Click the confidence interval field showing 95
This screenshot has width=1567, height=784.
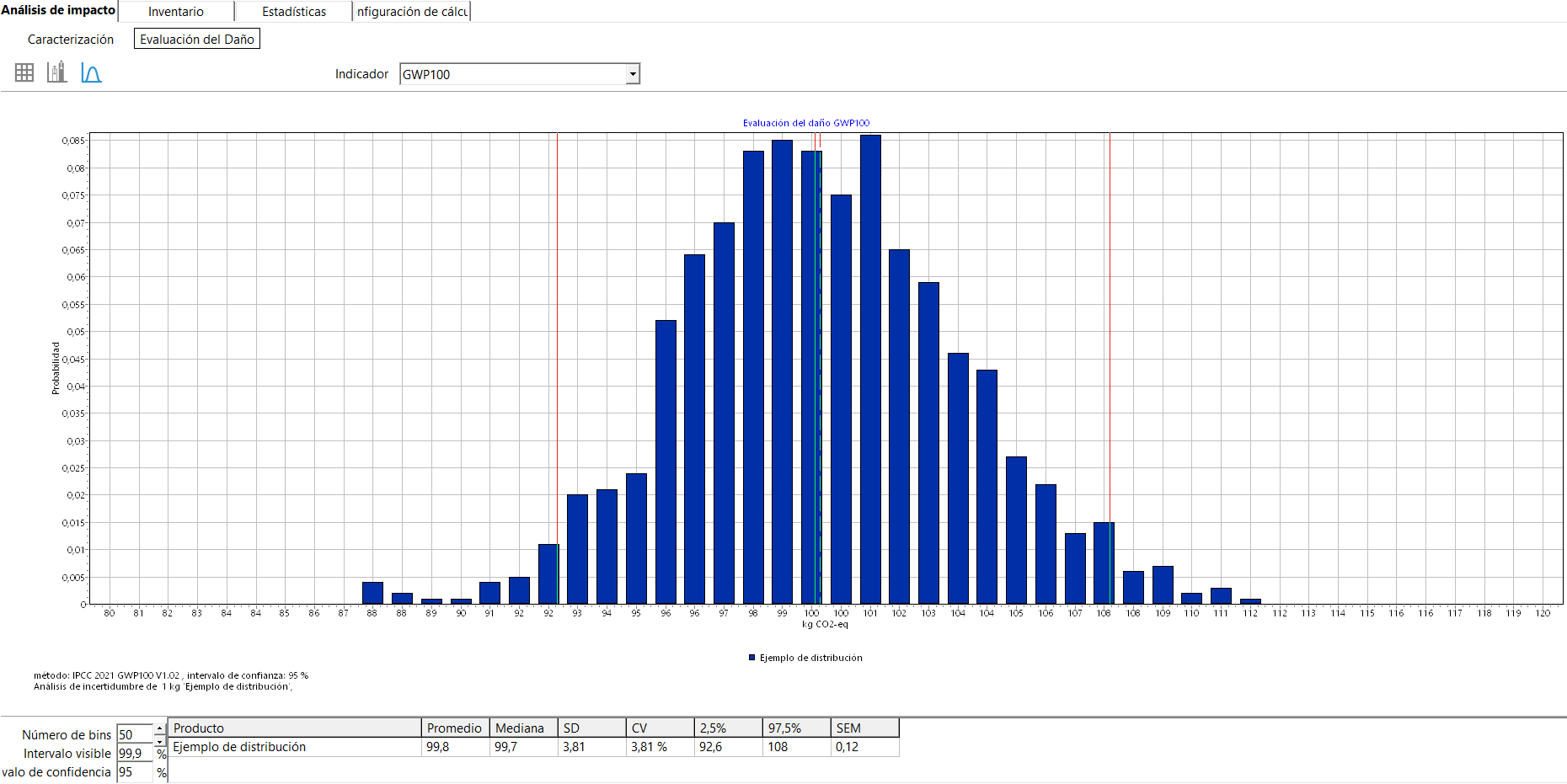(135, 772)
